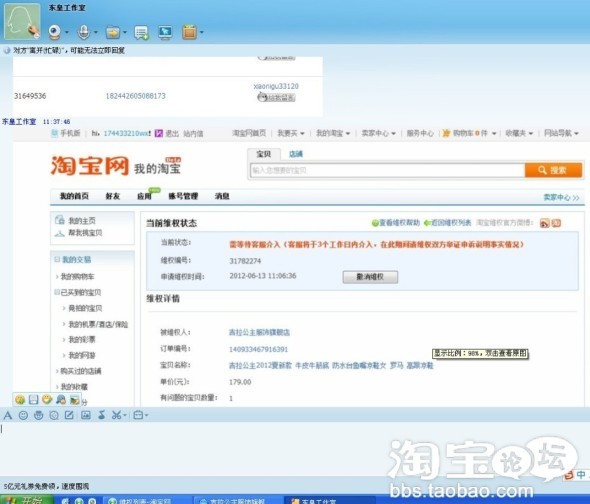The width and height of the screenshot is (590, 504).
Task: Click the 卖家中心 >> link on right
Action: coord(561,197)
